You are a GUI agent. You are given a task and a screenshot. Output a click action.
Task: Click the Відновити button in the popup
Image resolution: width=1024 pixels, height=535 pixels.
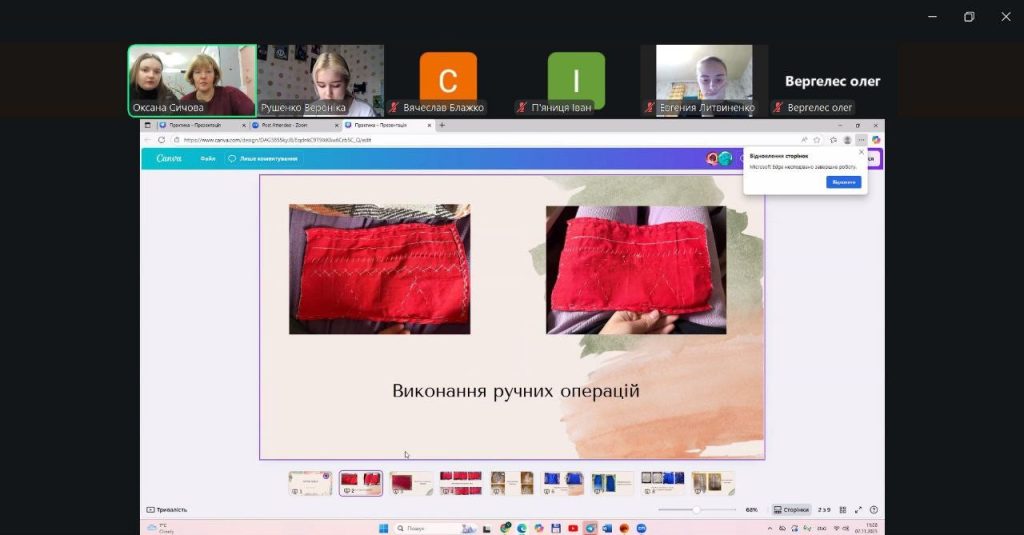[843, 182]
